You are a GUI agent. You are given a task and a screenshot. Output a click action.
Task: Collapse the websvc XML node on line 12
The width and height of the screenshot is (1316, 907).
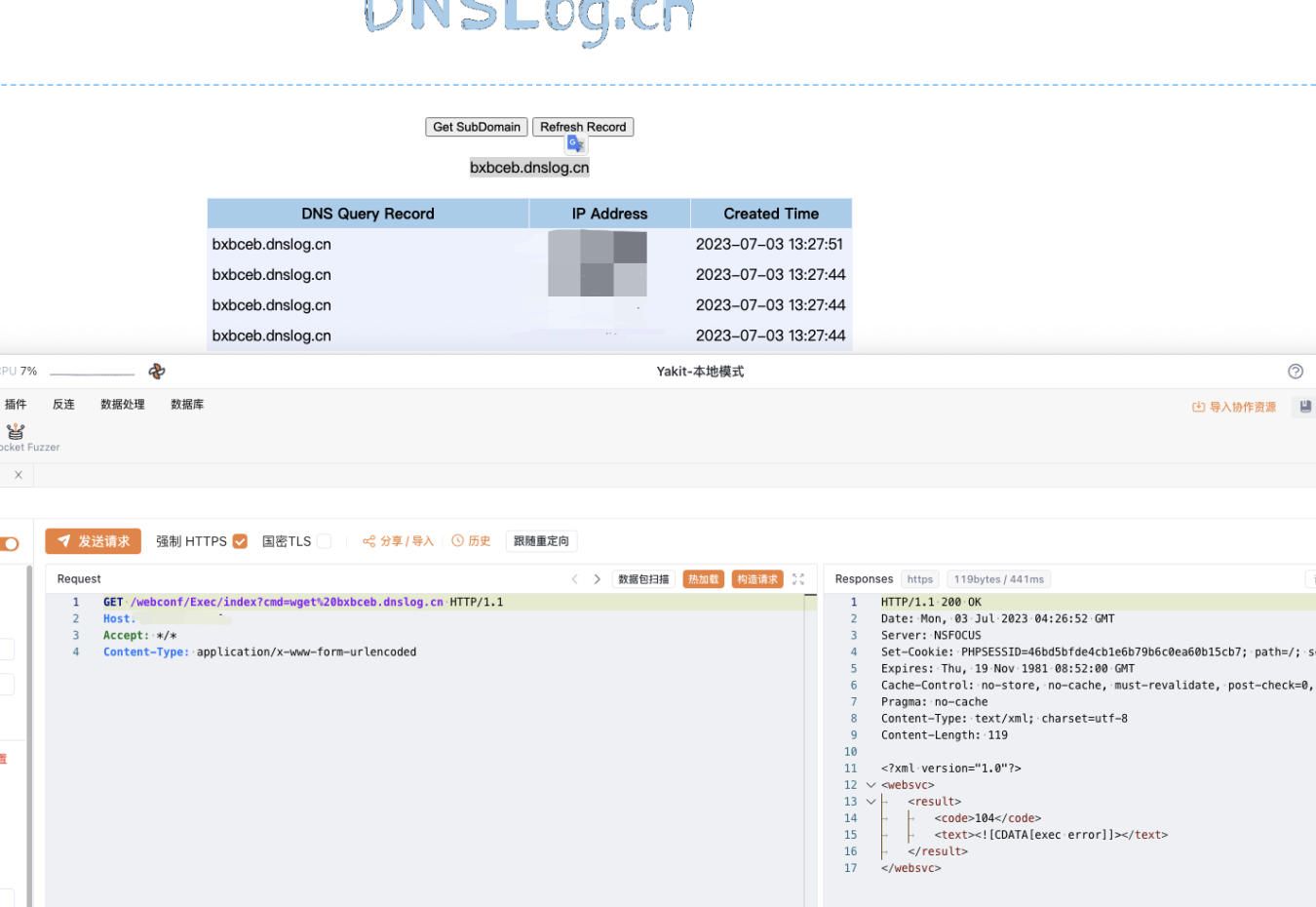(871, 785)
